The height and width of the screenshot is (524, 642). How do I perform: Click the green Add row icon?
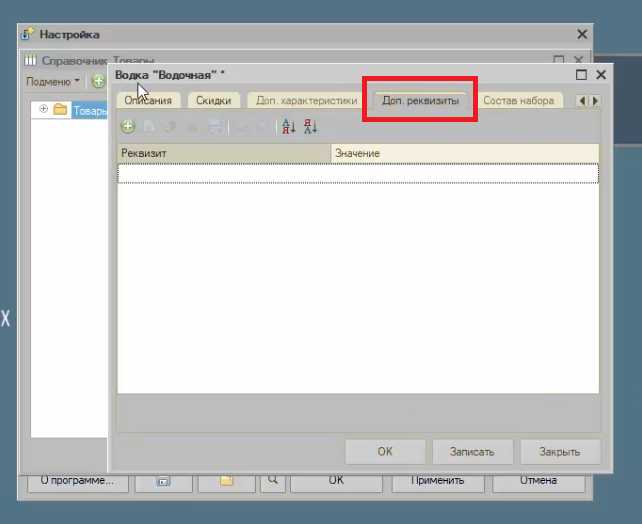point(127,126)
